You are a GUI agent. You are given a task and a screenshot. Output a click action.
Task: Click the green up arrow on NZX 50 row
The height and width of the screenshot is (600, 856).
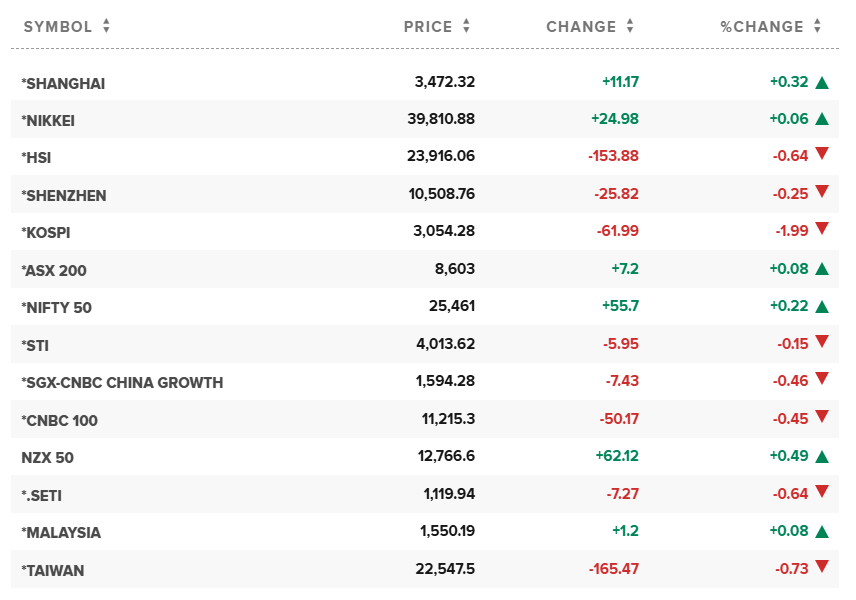[822, 457]
